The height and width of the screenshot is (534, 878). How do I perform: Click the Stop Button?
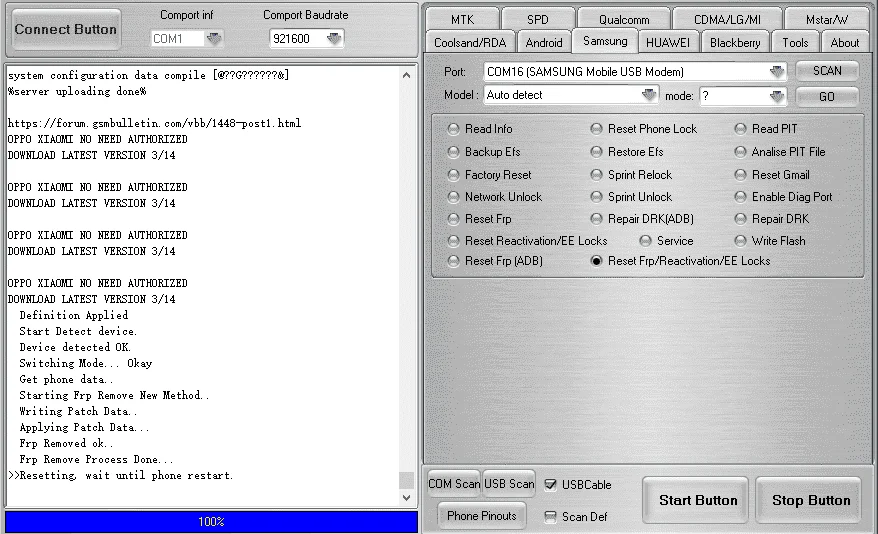[x=810, y=500]
